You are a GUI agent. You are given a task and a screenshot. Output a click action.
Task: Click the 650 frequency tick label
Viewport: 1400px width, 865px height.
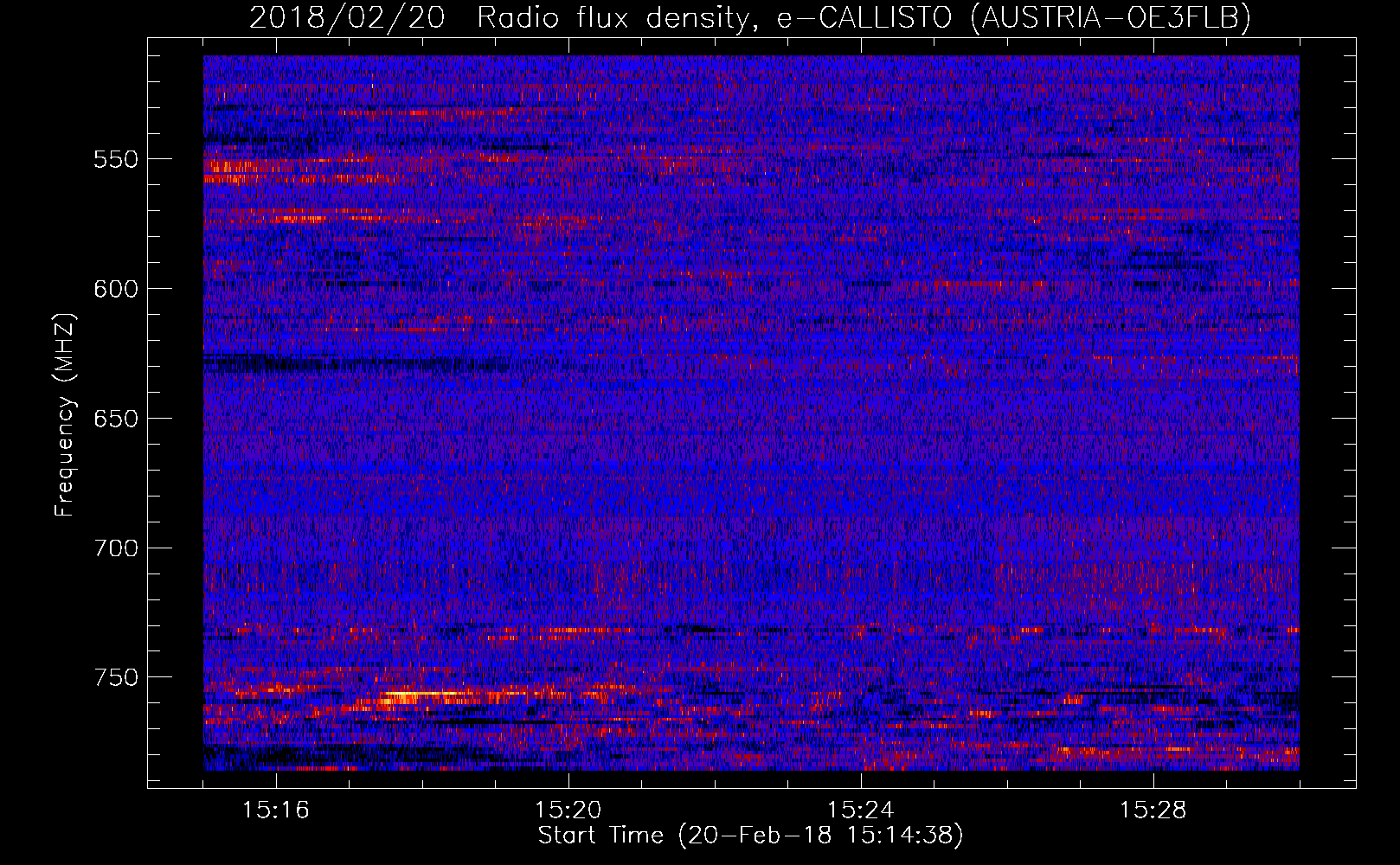coord(116,419)
